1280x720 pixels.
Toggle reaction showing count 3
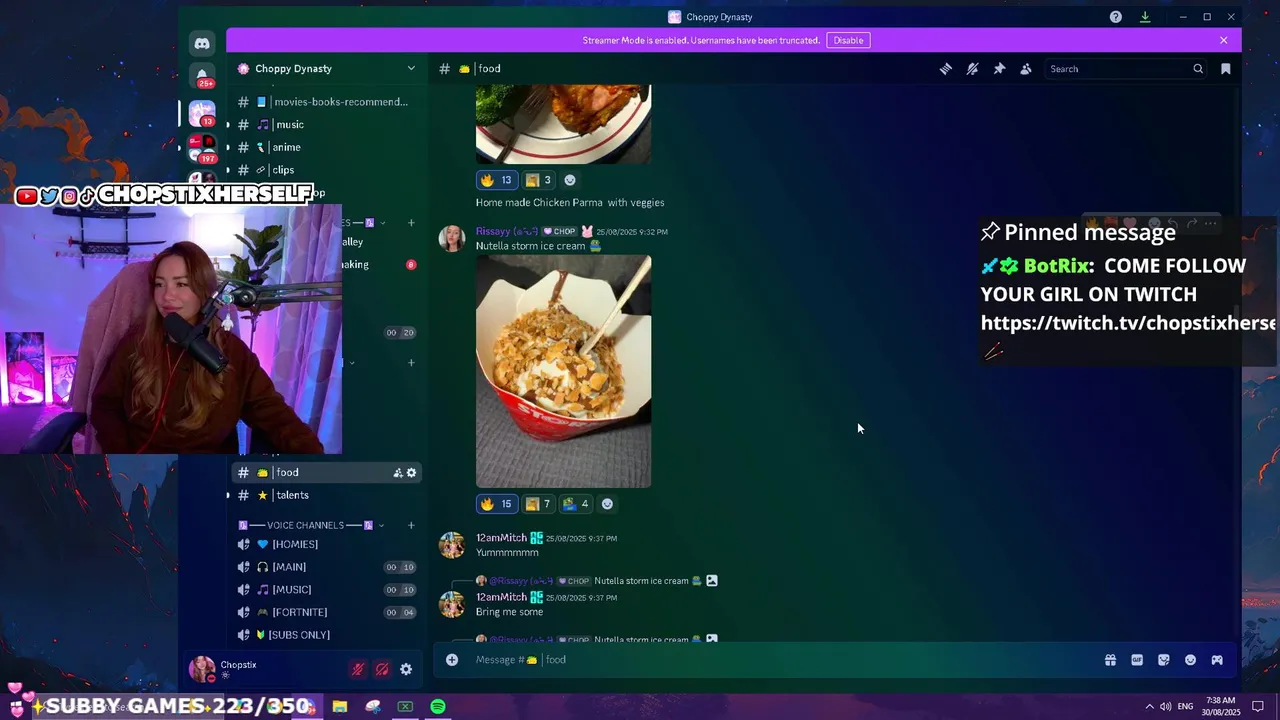point(538,180)
